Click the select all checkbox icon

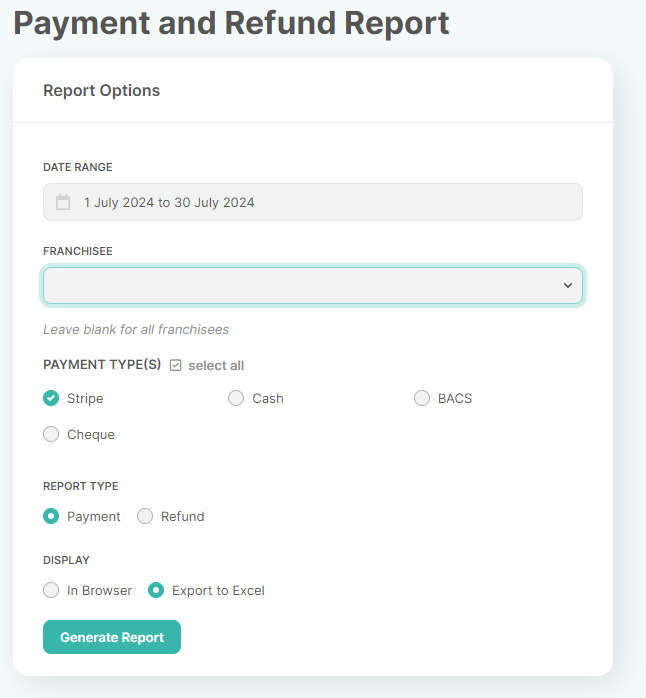[x=175, y=365]
